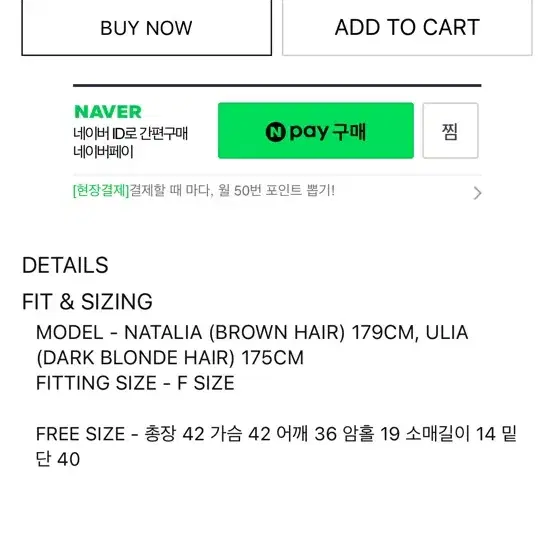Click the 네이버 ID로 간편구매 text

click(x=130, y=134)
